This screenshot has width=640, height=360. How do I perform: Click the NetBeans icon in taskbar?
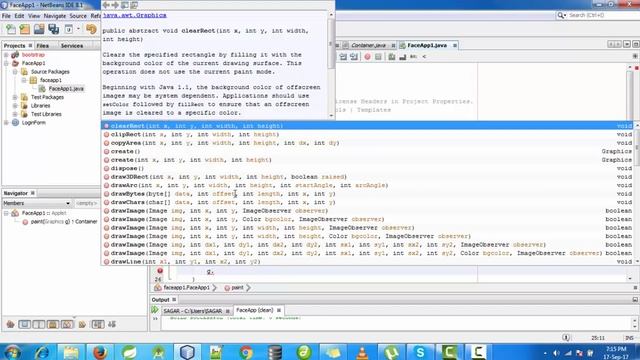pos(187,352)
